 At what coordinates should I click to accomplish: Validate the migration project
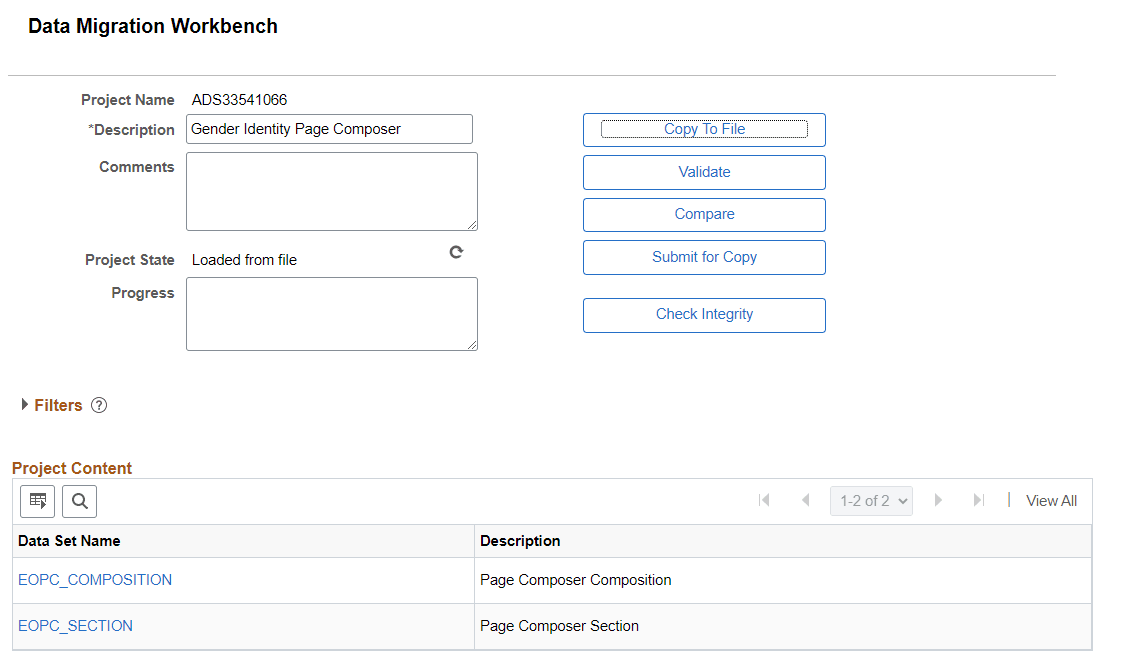point(704,172)
